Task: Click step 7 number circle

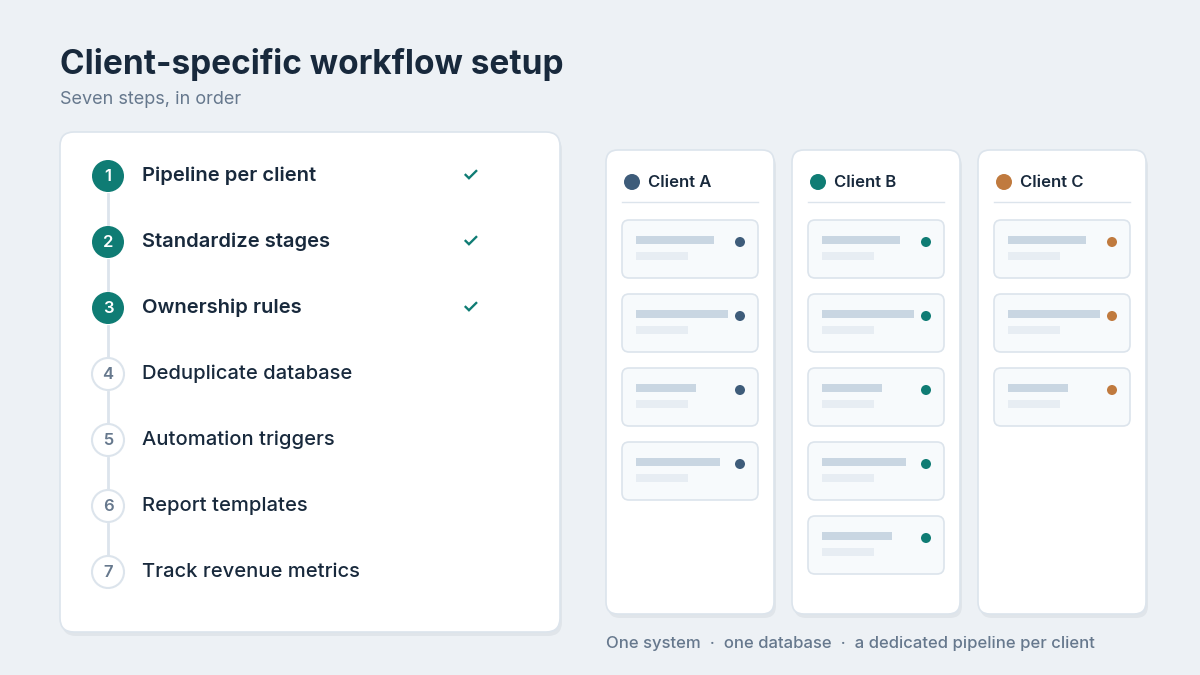Action: 108,572
